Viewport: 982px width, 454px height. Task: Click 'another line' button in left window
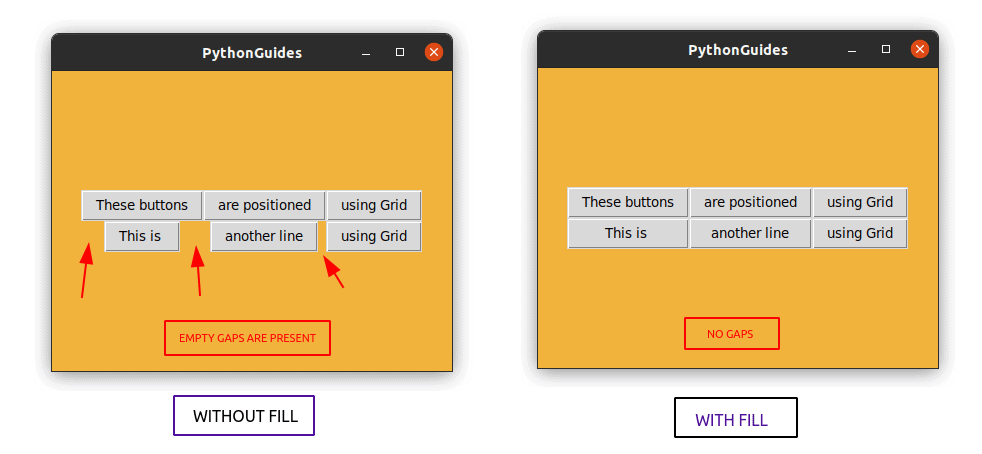pyautogui.click(x=264, y=236)
